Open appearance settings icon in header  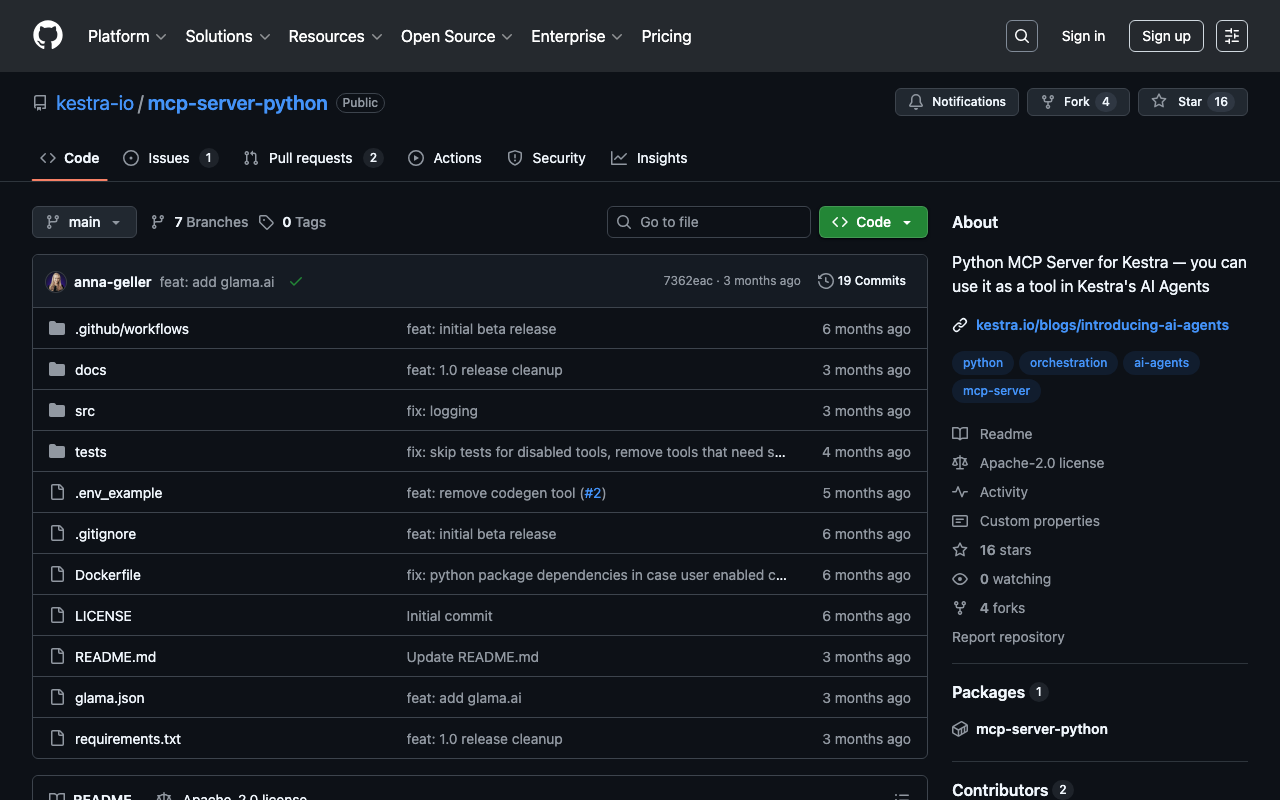point(1231,36)
